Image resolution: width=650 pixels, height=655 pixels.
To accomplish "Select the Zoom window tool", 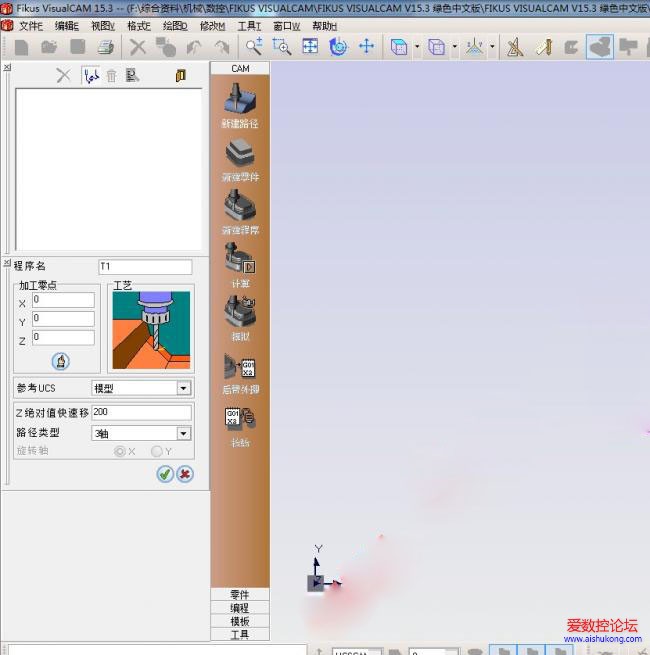I will click(x=282, y=46).
